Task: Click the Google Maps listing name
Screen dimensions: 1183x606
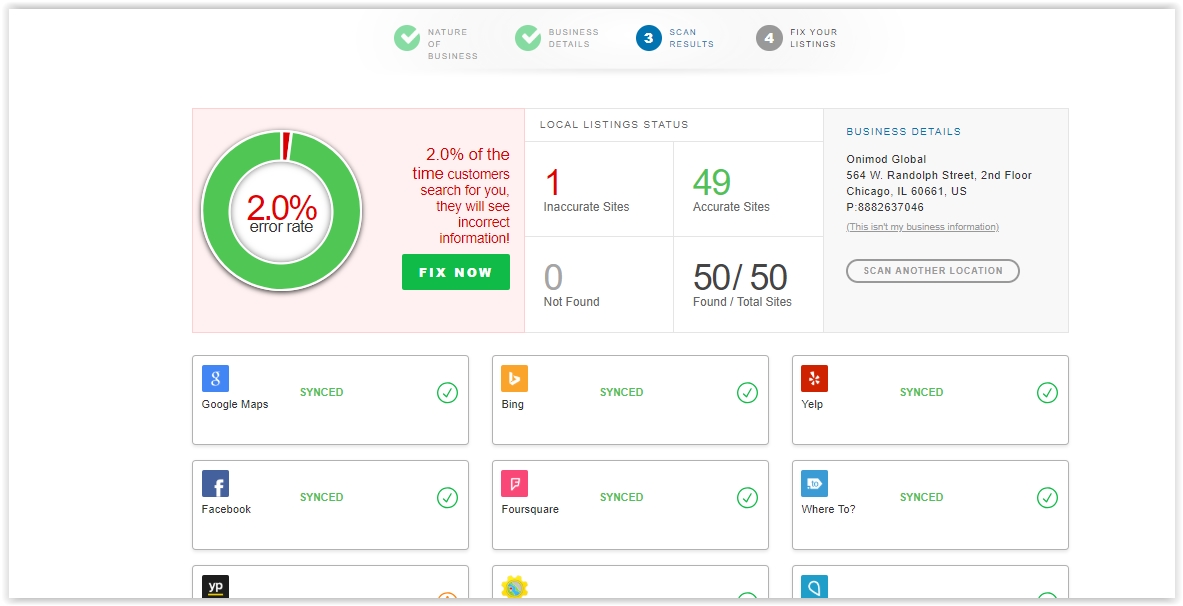Action: (235, 405)
